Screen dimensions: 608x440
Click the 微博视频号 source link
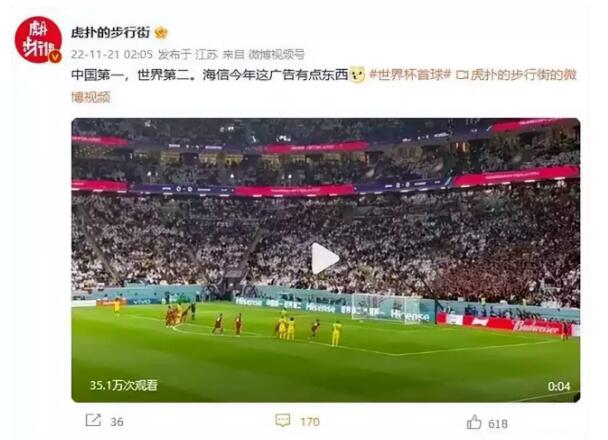pyautogui.click(x=276, y=55)
